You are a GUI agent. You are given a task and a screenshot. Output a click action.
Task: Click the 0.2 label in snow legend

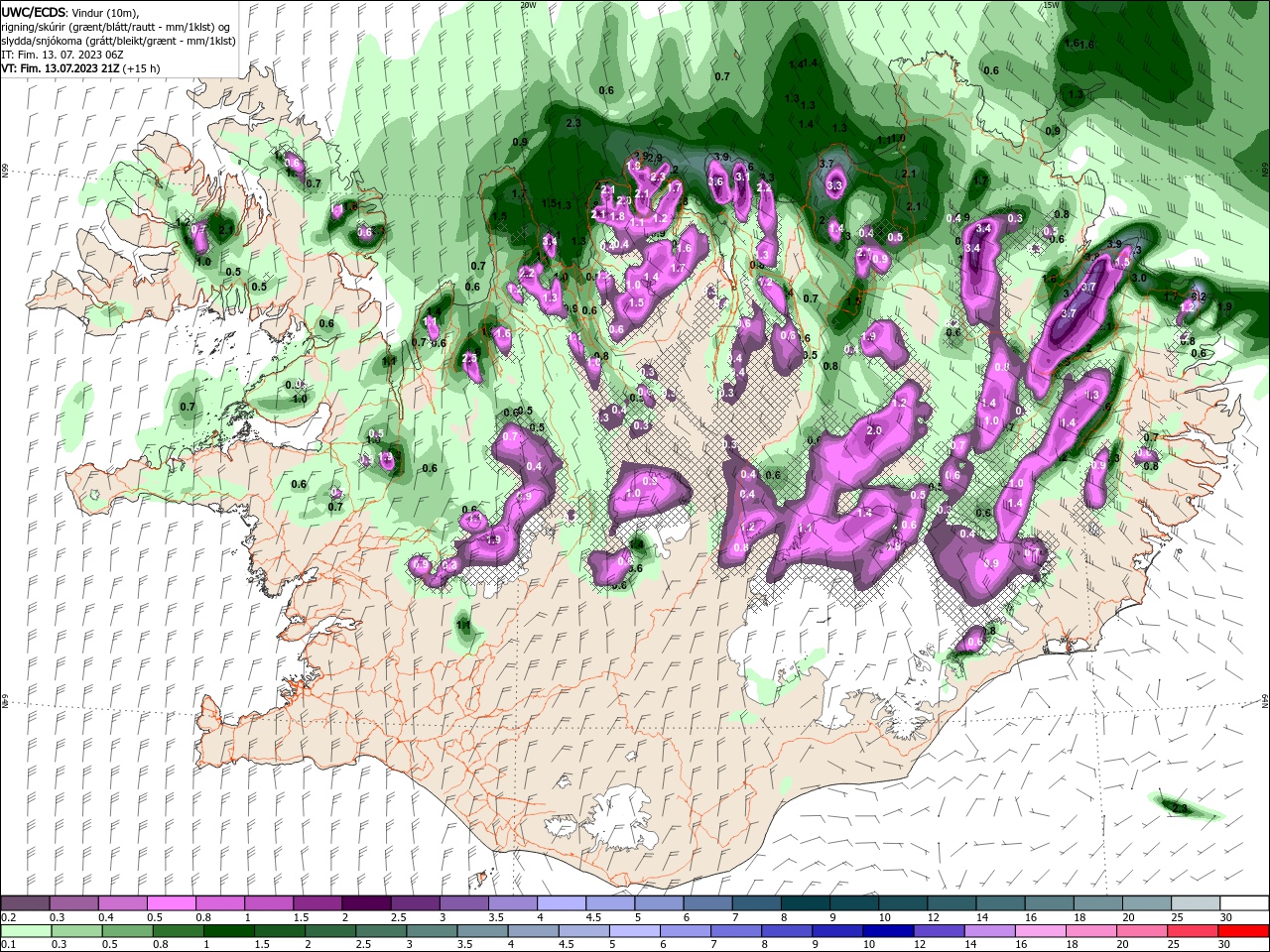point(7,917)
